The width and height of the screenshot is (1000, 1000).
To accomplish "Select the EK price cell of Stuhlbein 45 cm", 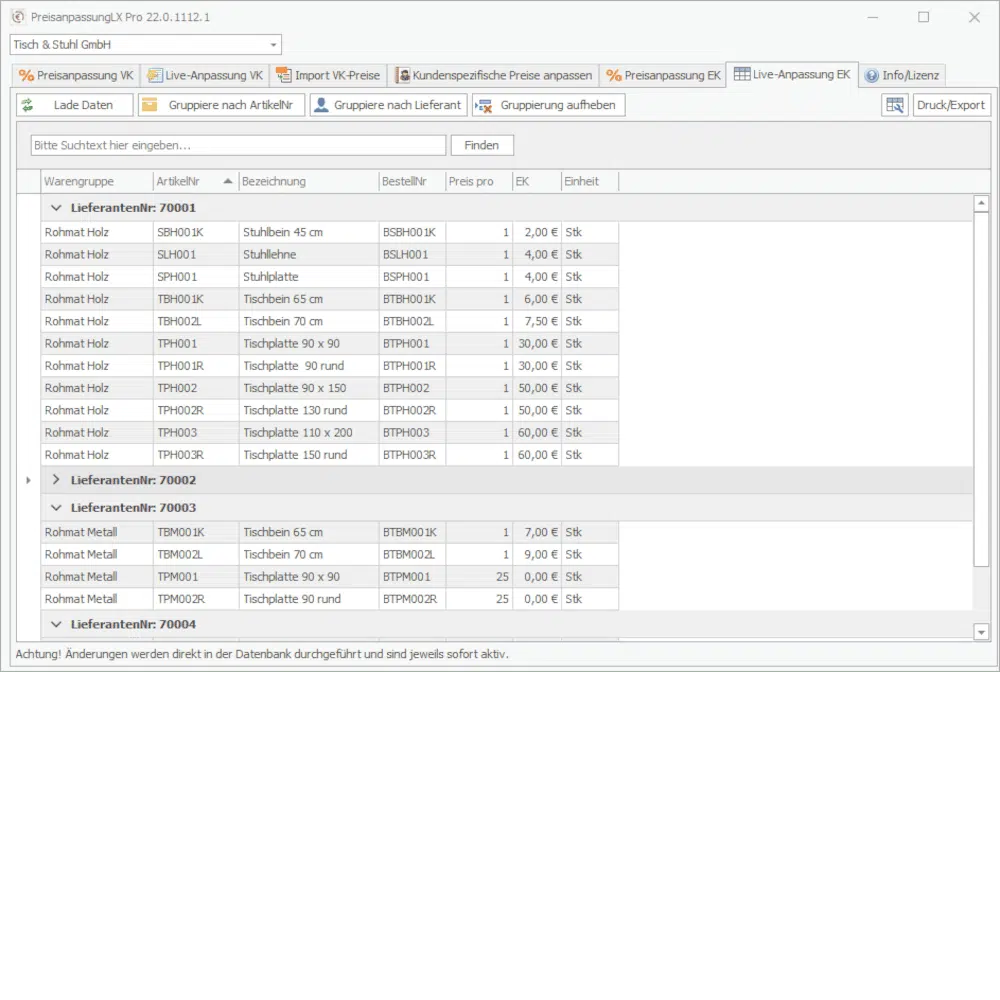I will [x=536, y=232].
